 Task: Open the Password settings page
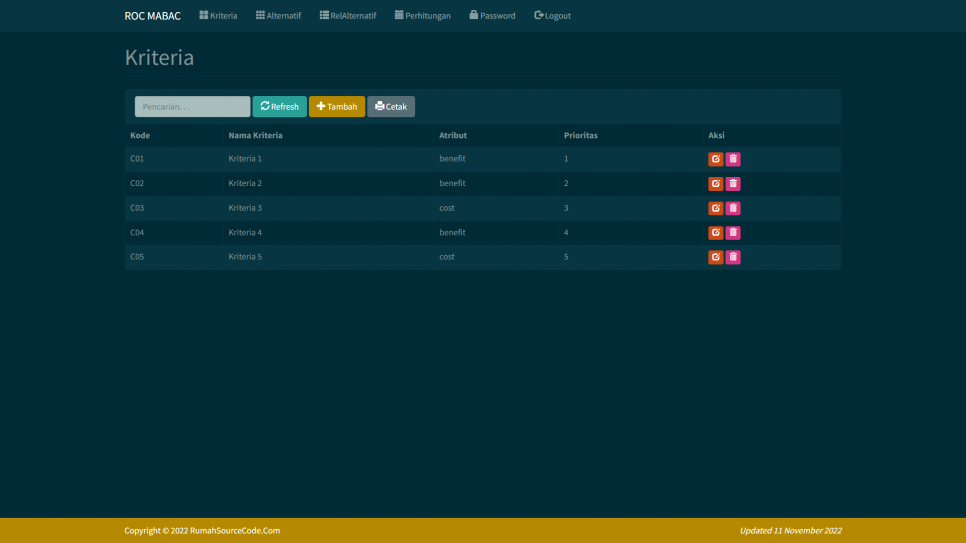[492, 16]
